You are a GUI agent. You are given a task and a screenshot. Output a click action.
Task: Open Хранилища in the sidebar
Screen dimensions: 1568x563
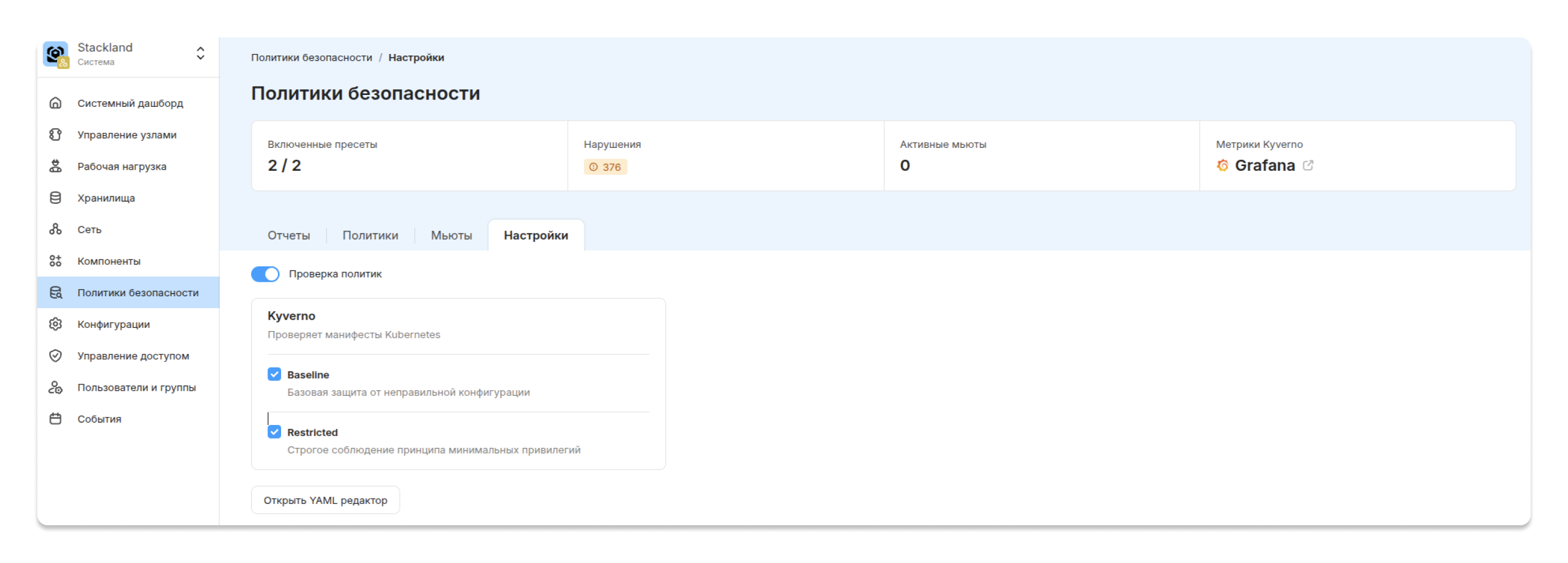click(128, 198)
